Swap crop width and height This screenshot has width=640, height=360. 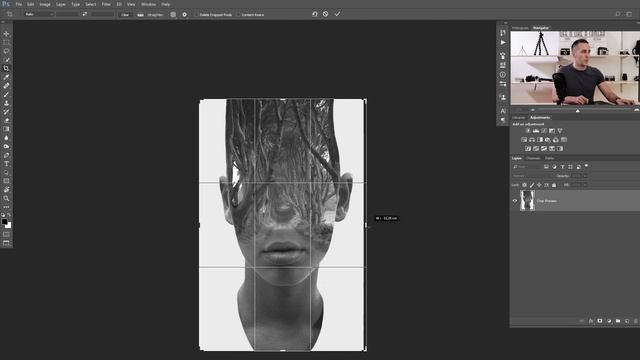pos(84,14)
